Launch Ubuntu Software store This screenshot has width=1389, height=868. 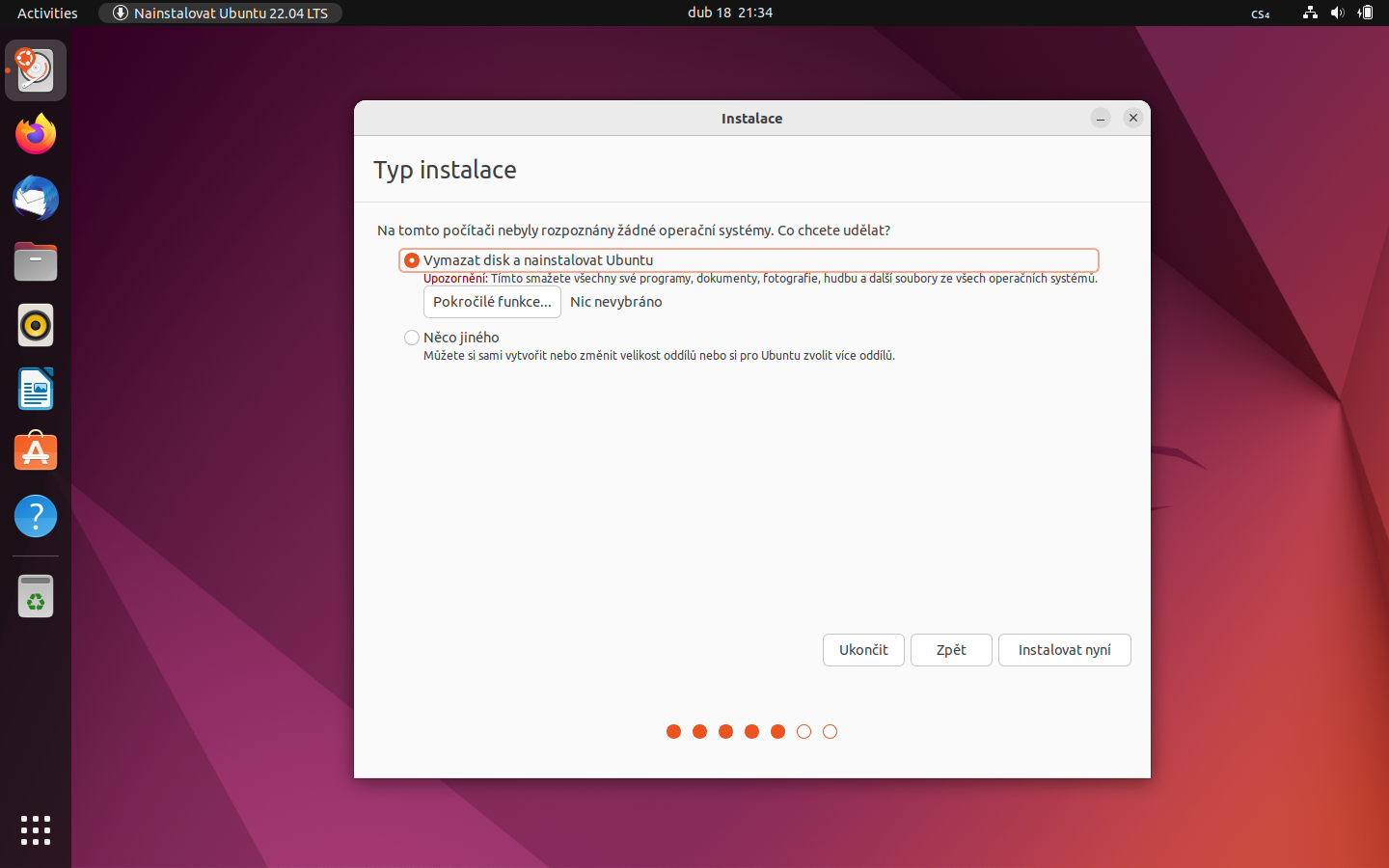click(x=35, y=451)
